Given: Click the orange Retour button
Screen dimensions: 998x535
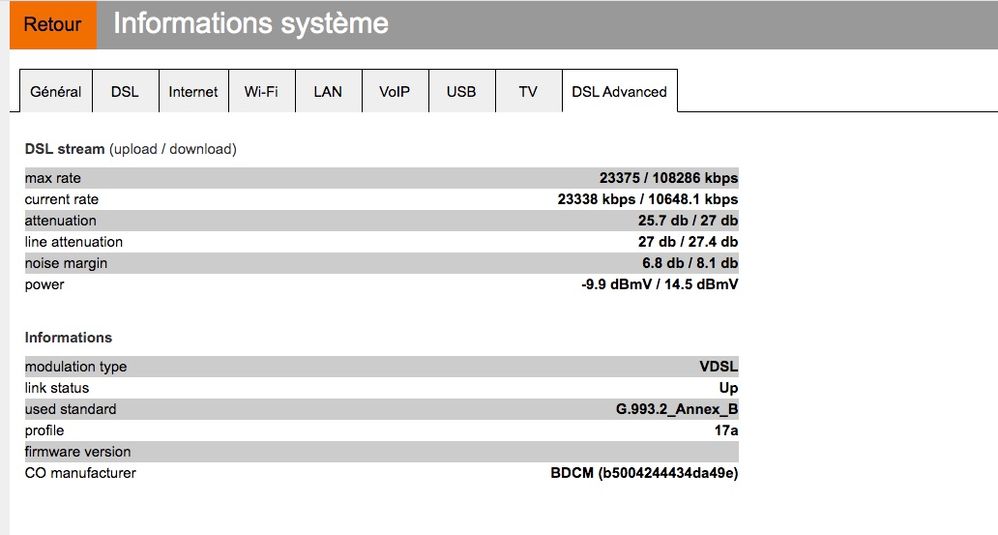Looking at the screenshot, I should [53, 25].
